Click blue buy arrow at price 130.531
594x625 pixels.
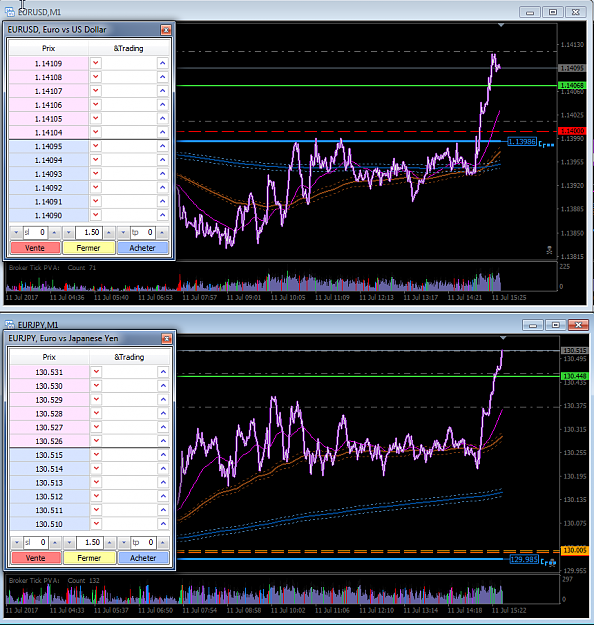(x=163, y=372)
